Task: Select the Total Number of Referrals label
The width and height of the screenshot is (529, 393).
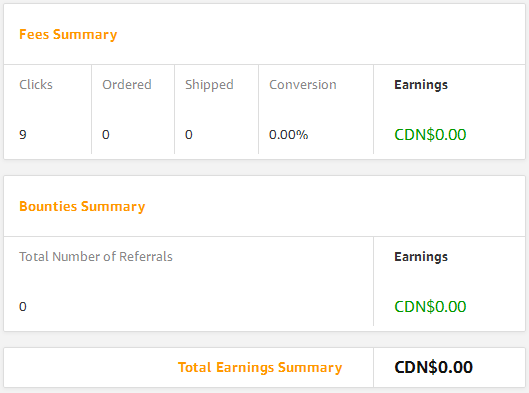Action: coord(96,257)
